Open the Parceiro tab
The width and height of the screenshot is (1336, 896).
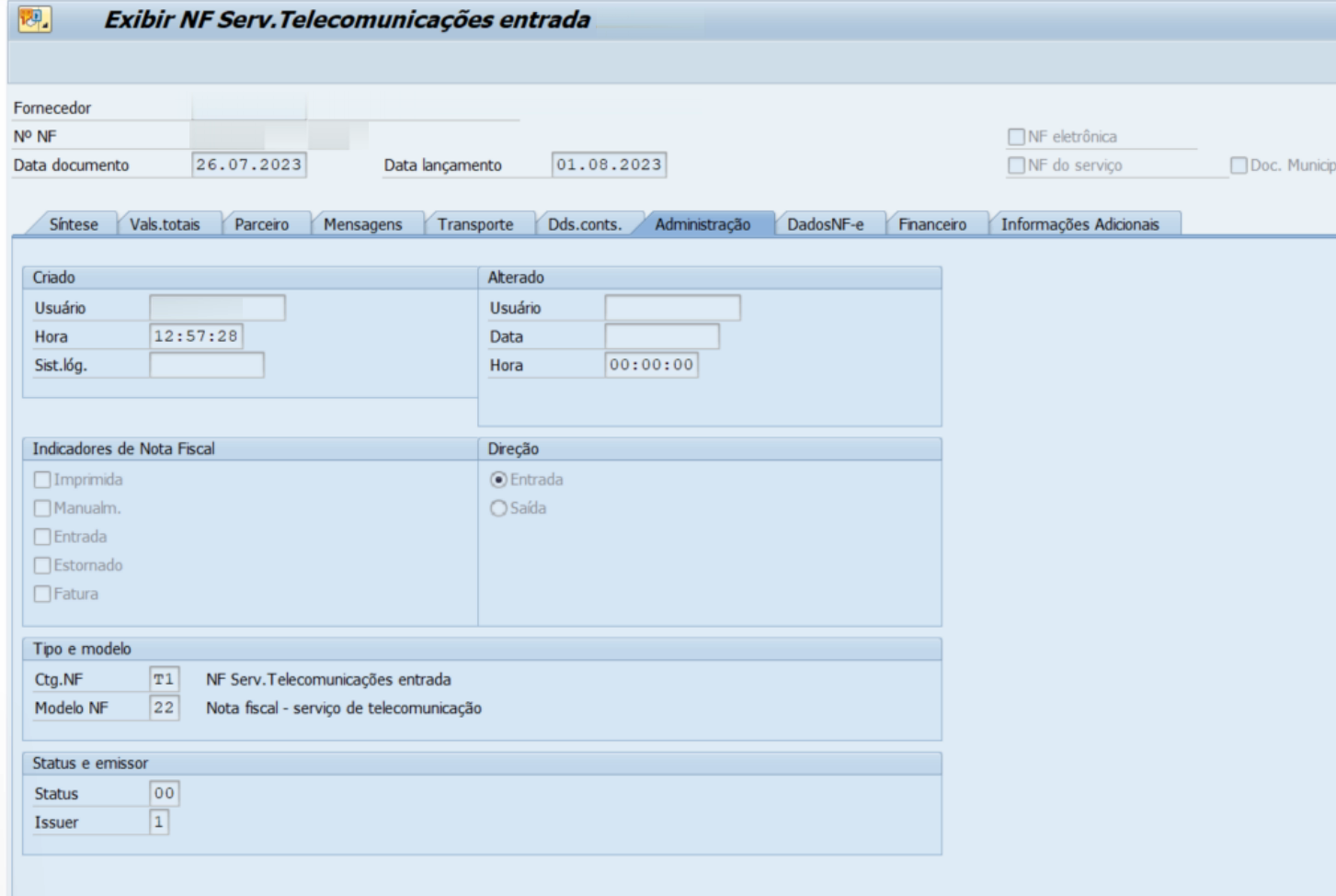261,224
